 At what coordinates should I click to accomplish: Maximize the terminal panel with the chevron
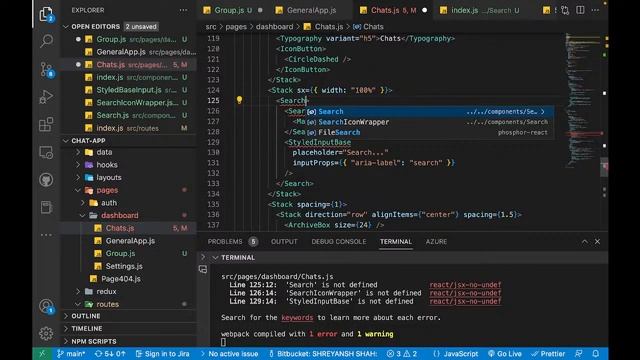584,242
